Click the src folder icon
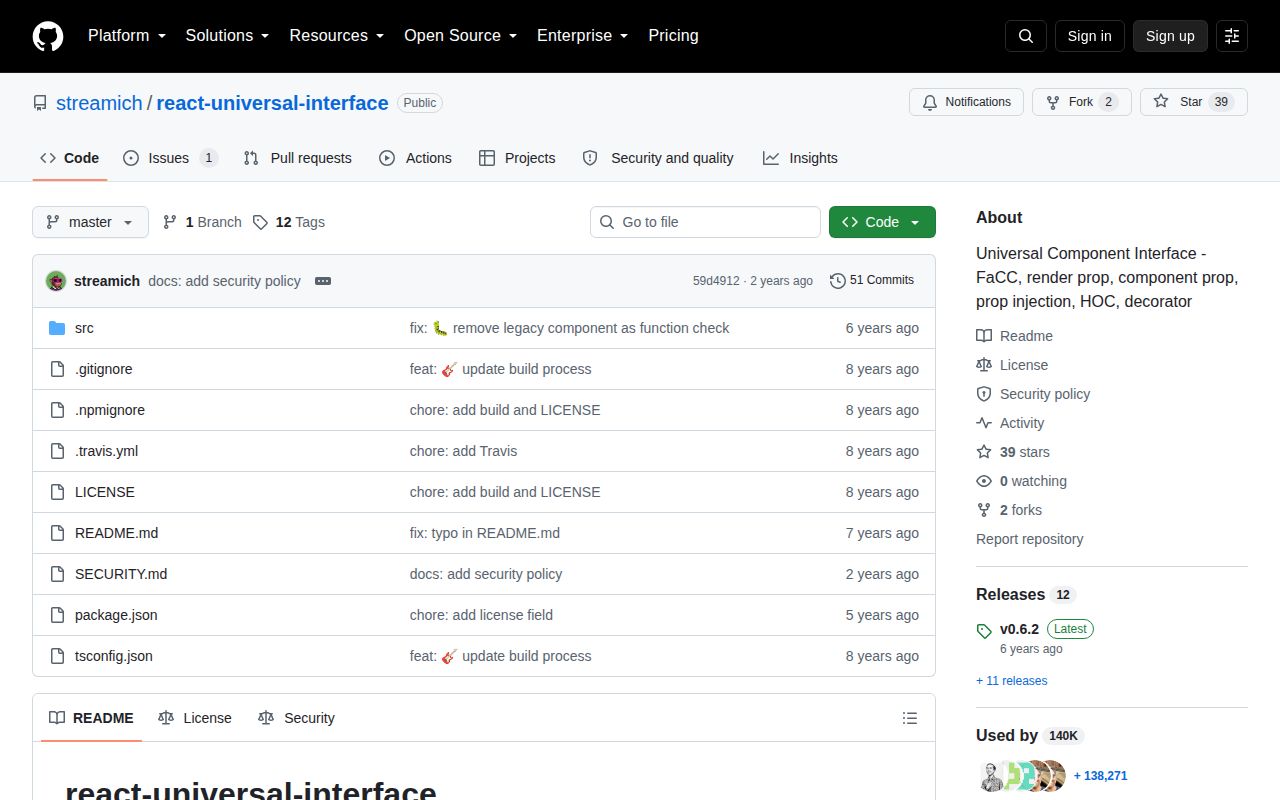The height and width of the screenshot is (800, 1280). coord(57,328)
